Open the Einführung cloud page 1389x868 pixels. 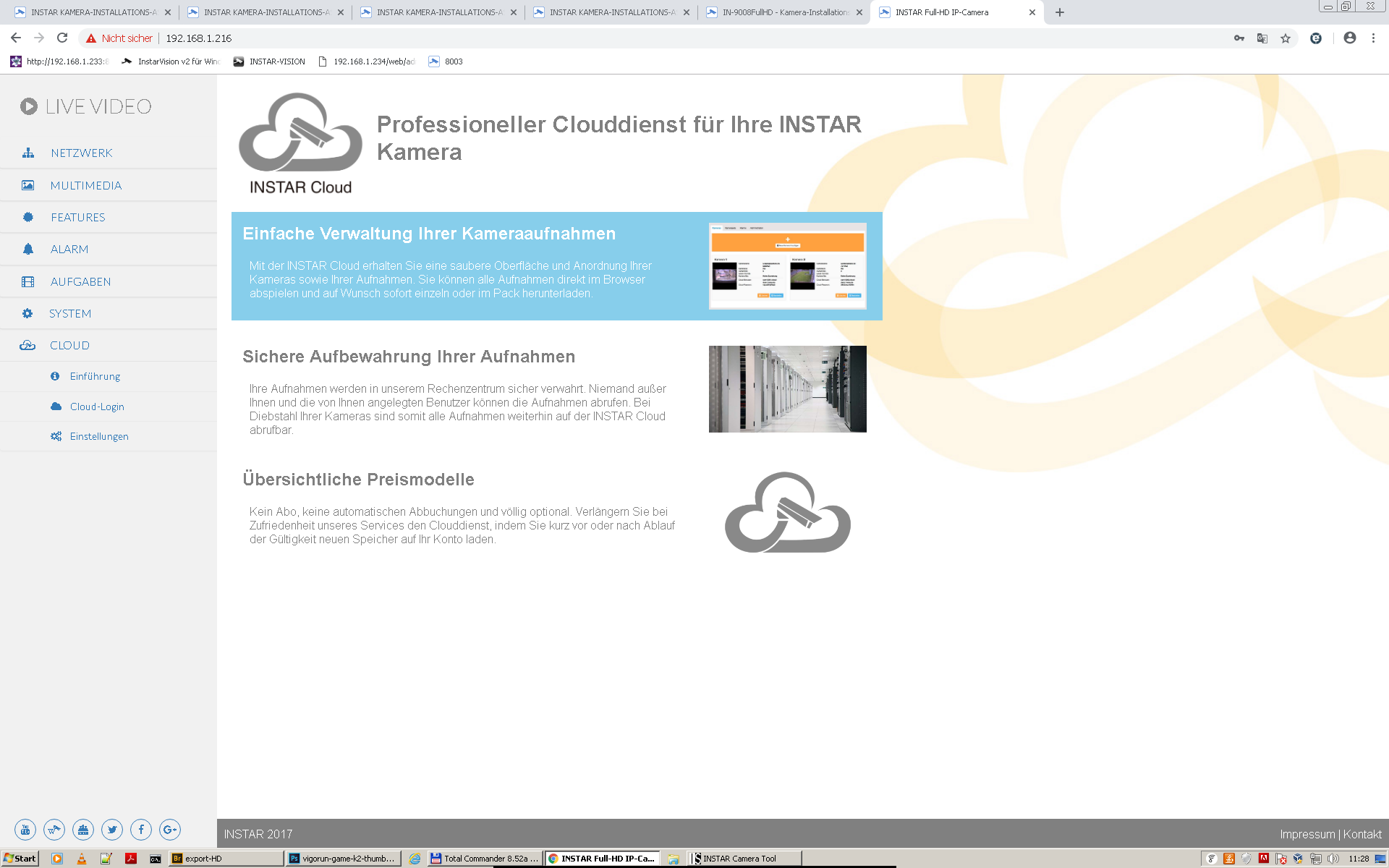pyautogui.click(x=95, y=376)
